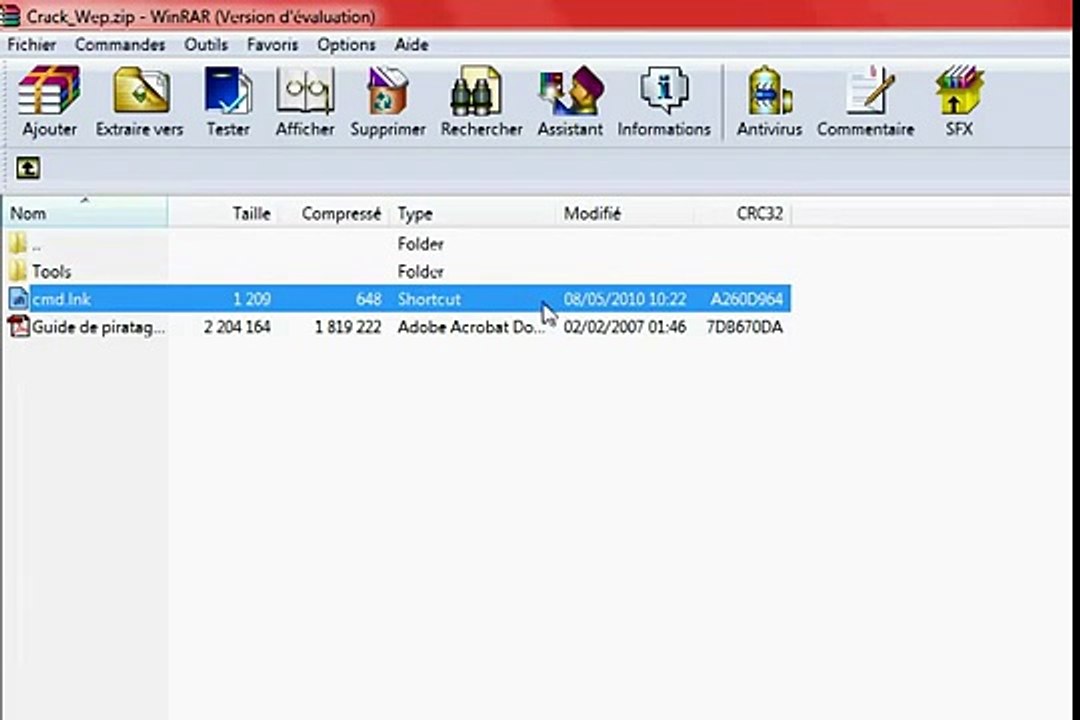
Task: Sort by the Nom column header
Action: (85, 214)
